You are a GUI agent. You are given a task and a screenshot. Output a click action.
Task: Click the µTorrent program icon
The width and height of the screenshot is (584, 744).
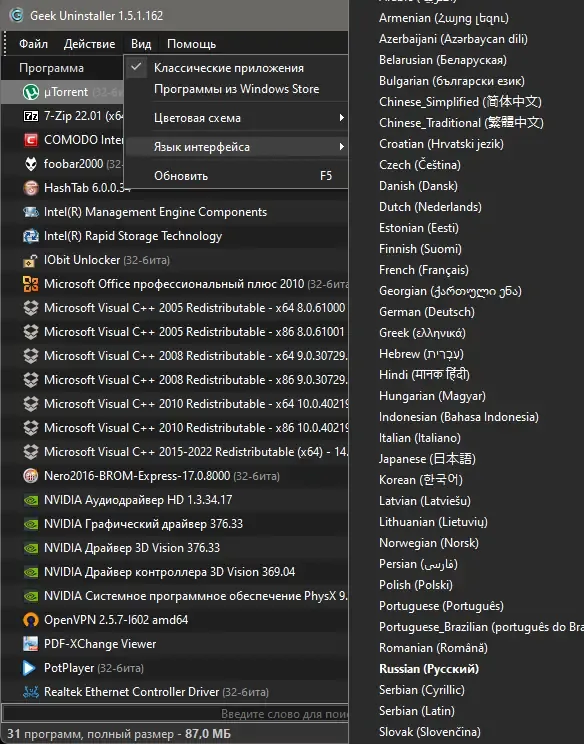[31, 92]
